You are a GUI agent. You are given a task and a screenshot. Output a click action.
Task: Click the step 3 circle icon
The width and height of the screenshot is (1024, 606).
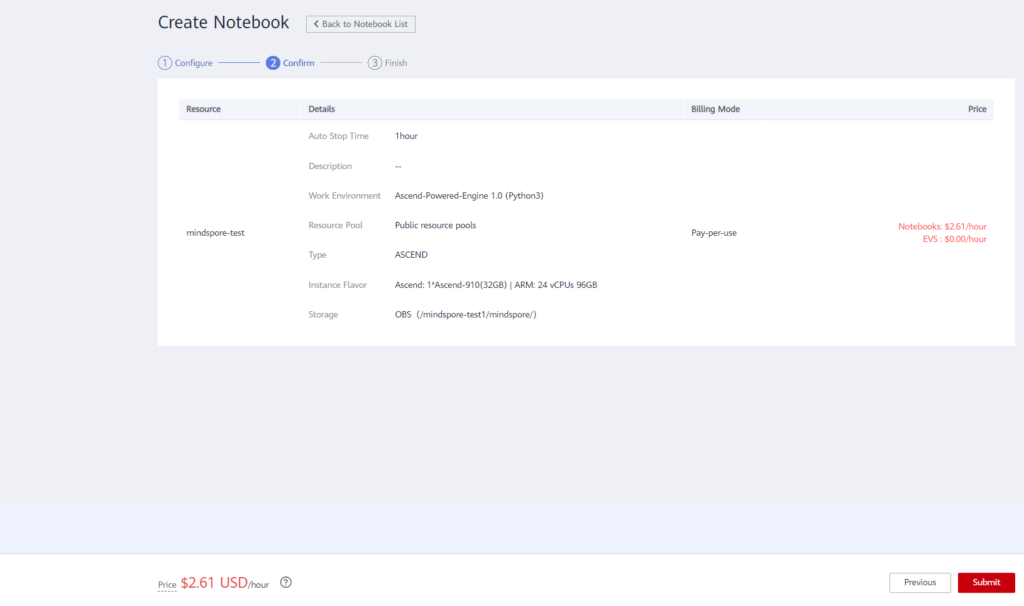click(x=375, y=63)
